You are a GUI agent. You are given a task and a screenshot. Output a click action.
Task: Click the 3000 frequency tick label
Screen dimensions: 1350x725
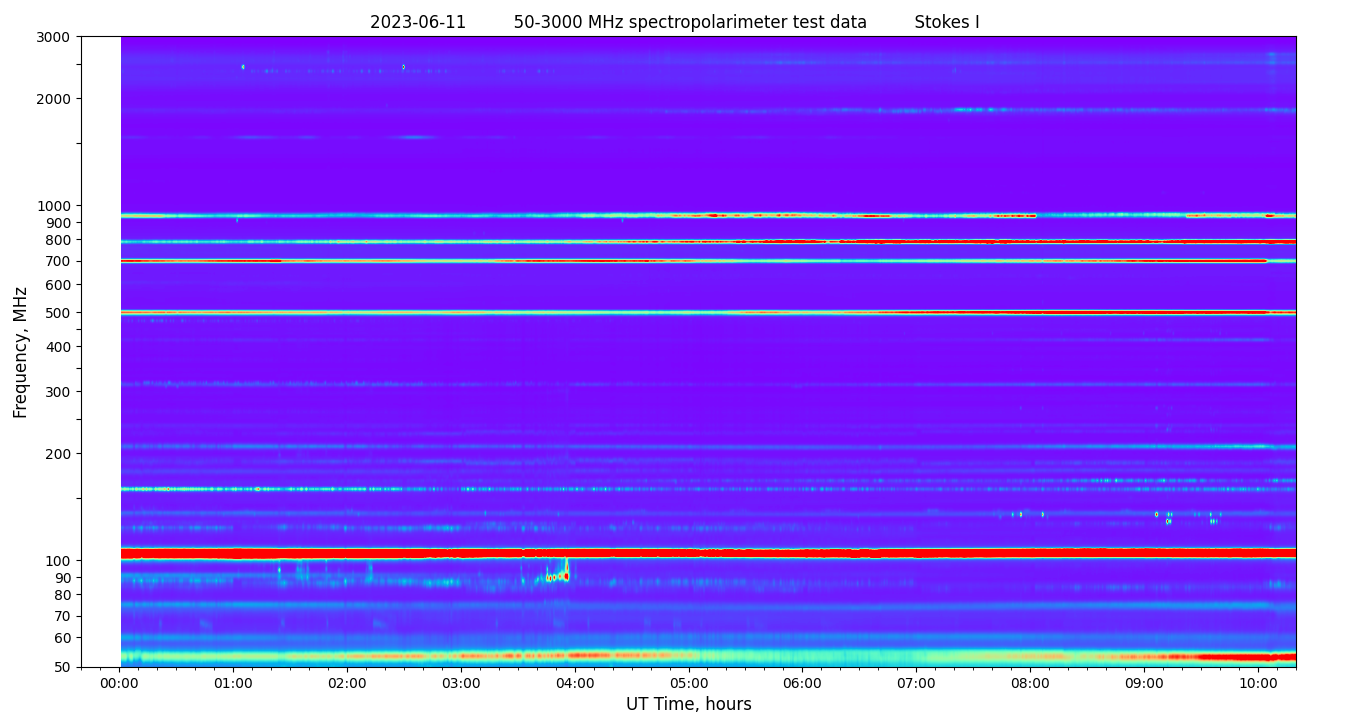coord(53,37)
